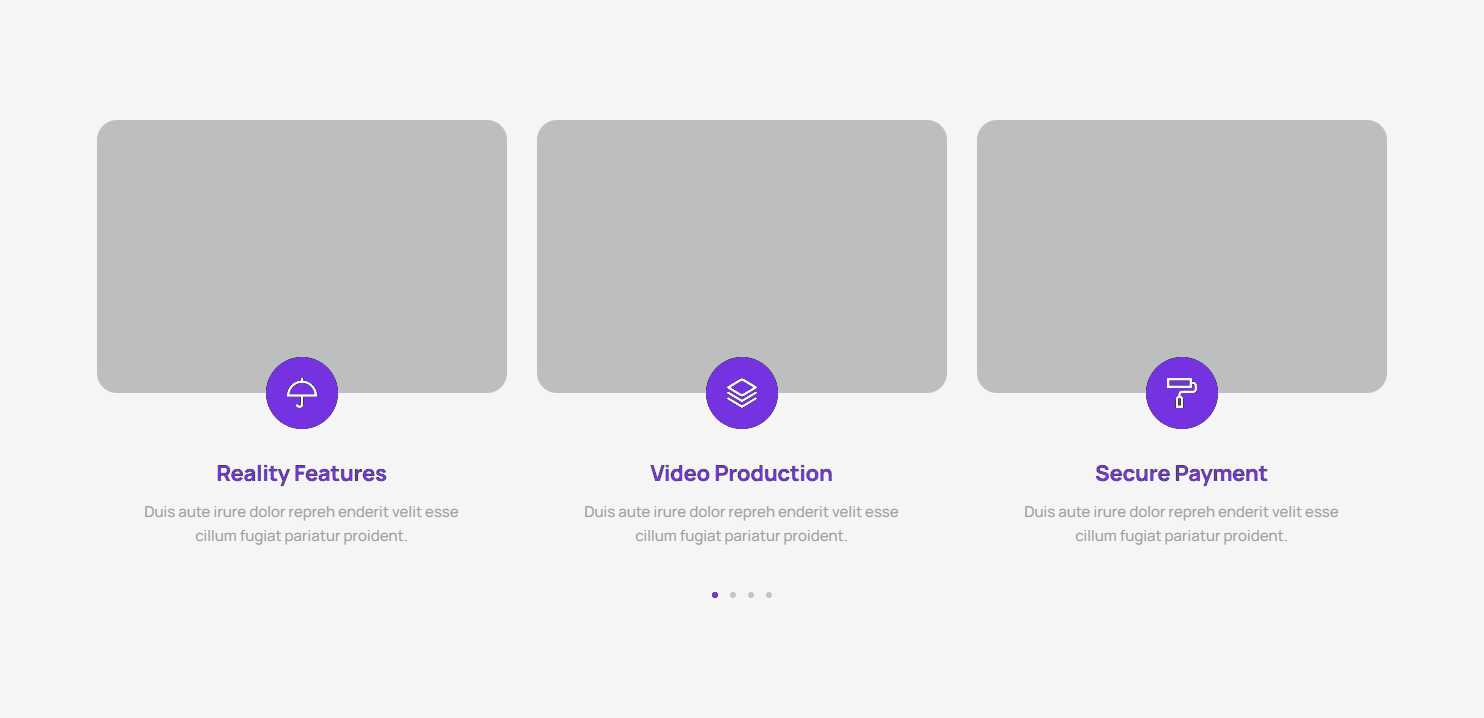Click the word "Secure" in the third heading
This screenshot has width=1484, height=718.
[1132, 473]
